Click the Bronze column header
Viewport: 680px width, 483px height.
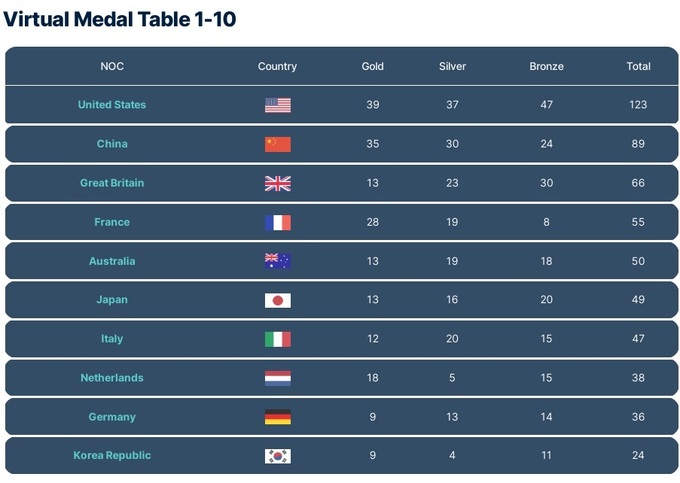(546, 67)
